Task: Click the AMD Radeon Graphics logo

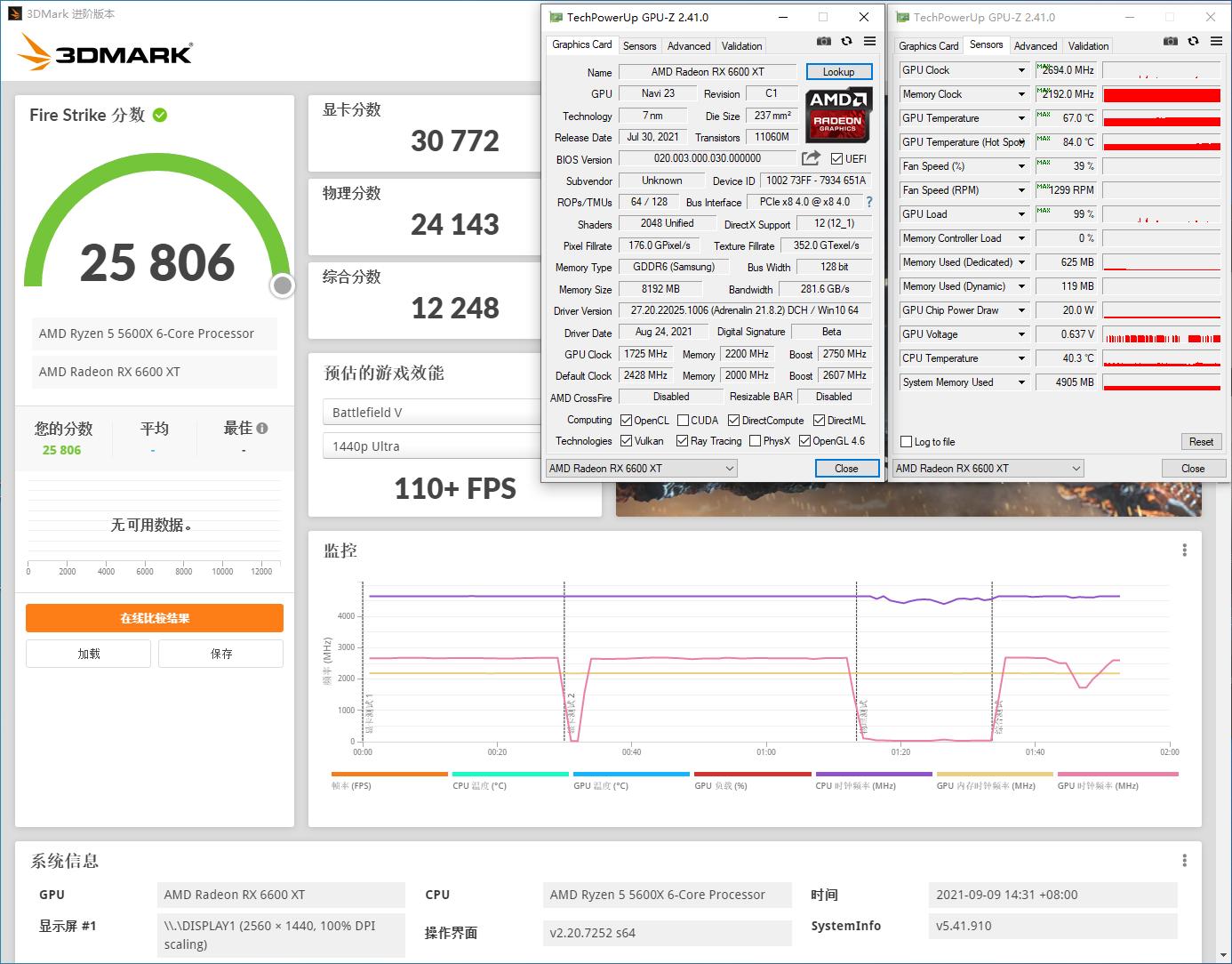Action: (839, 115)
